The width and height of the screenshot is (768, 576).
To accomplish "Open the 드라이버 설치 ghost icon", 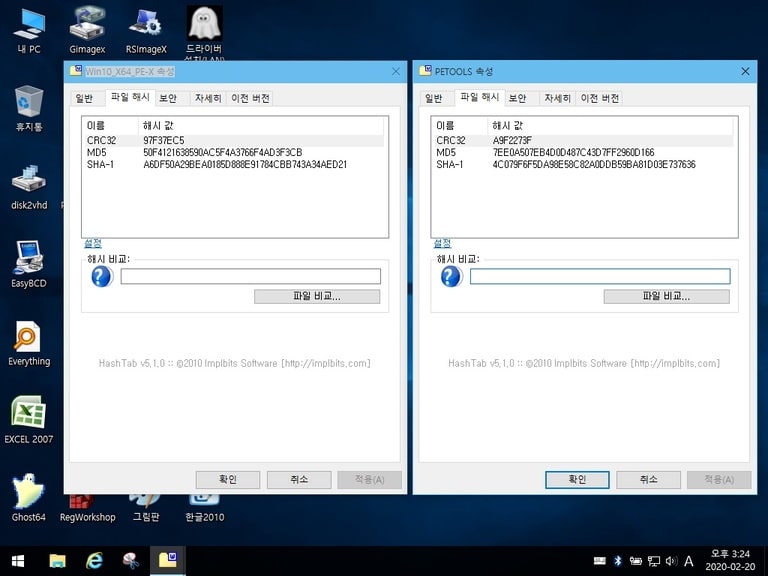I will click(x=204, y=32).
